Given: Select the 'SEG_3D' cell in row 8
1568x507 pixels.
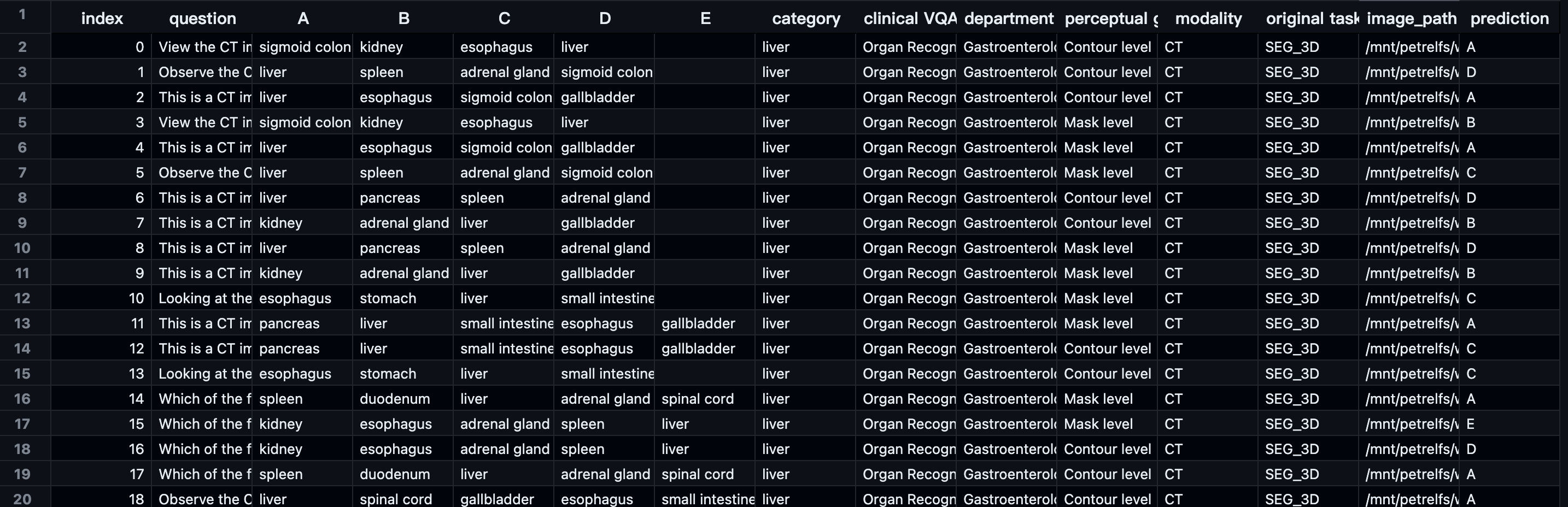Looking at the screenshot, I should coord(1292,198).
